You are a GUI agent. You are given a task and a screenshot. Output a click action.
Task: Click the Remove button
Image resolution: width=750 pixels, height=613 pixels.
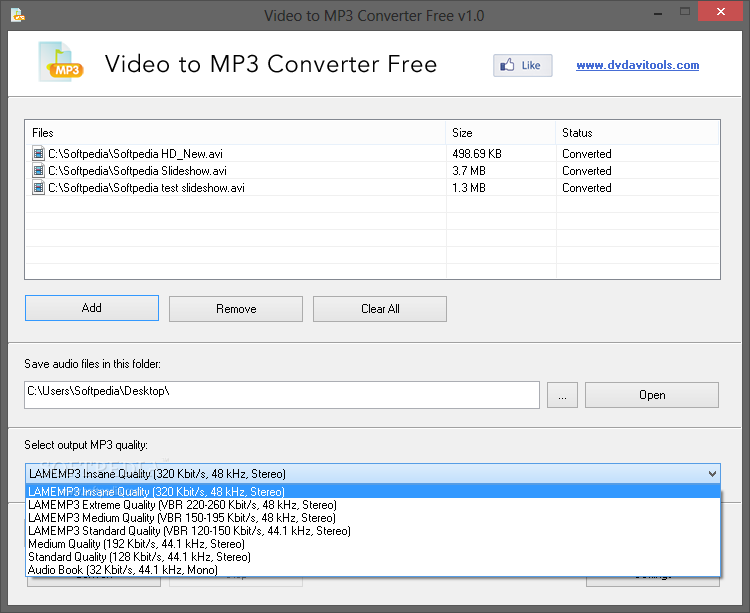tap(236, 309)
